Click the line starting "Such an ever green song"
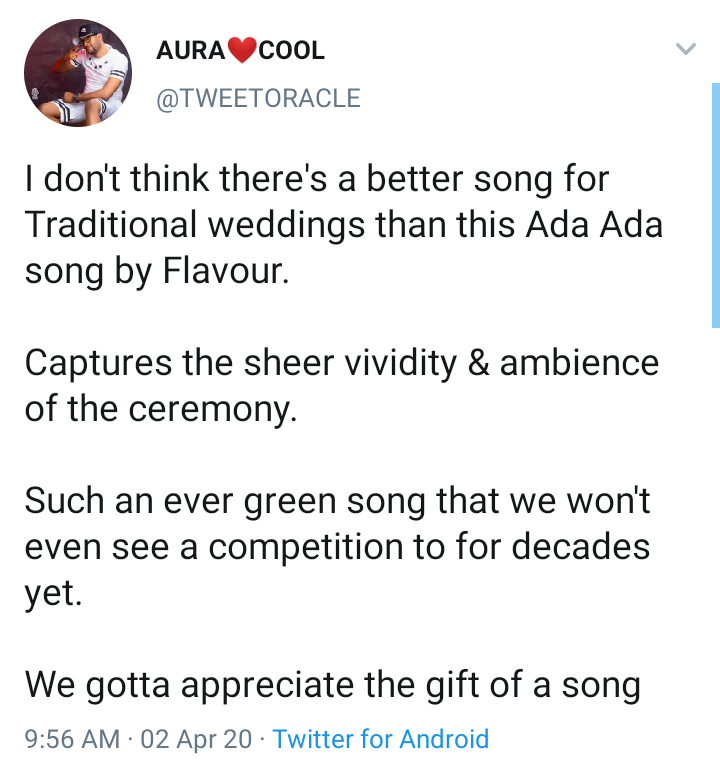Viewport: 720px width, 760px height. [337, 502]
